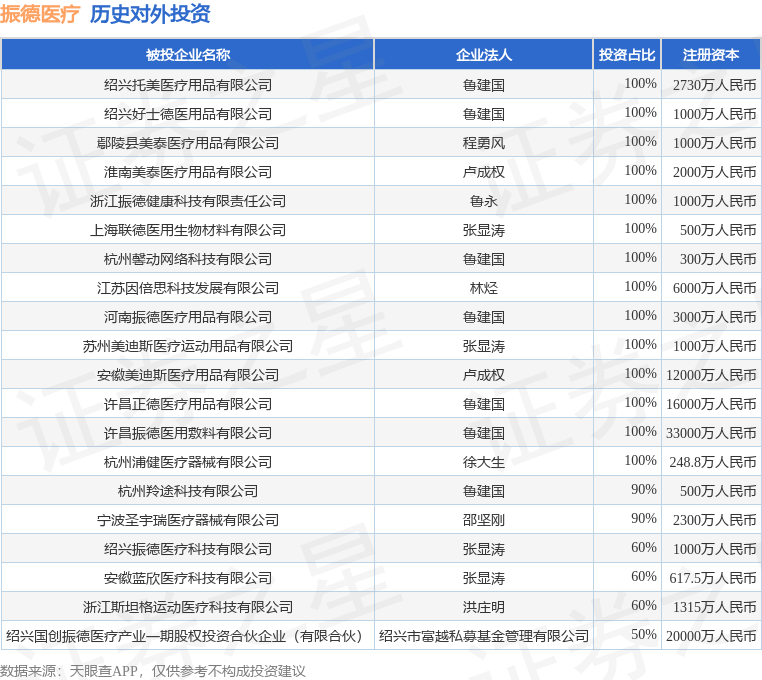Click the 投资占比 column header
Screen dimensions: 762x680
point(627,54)
